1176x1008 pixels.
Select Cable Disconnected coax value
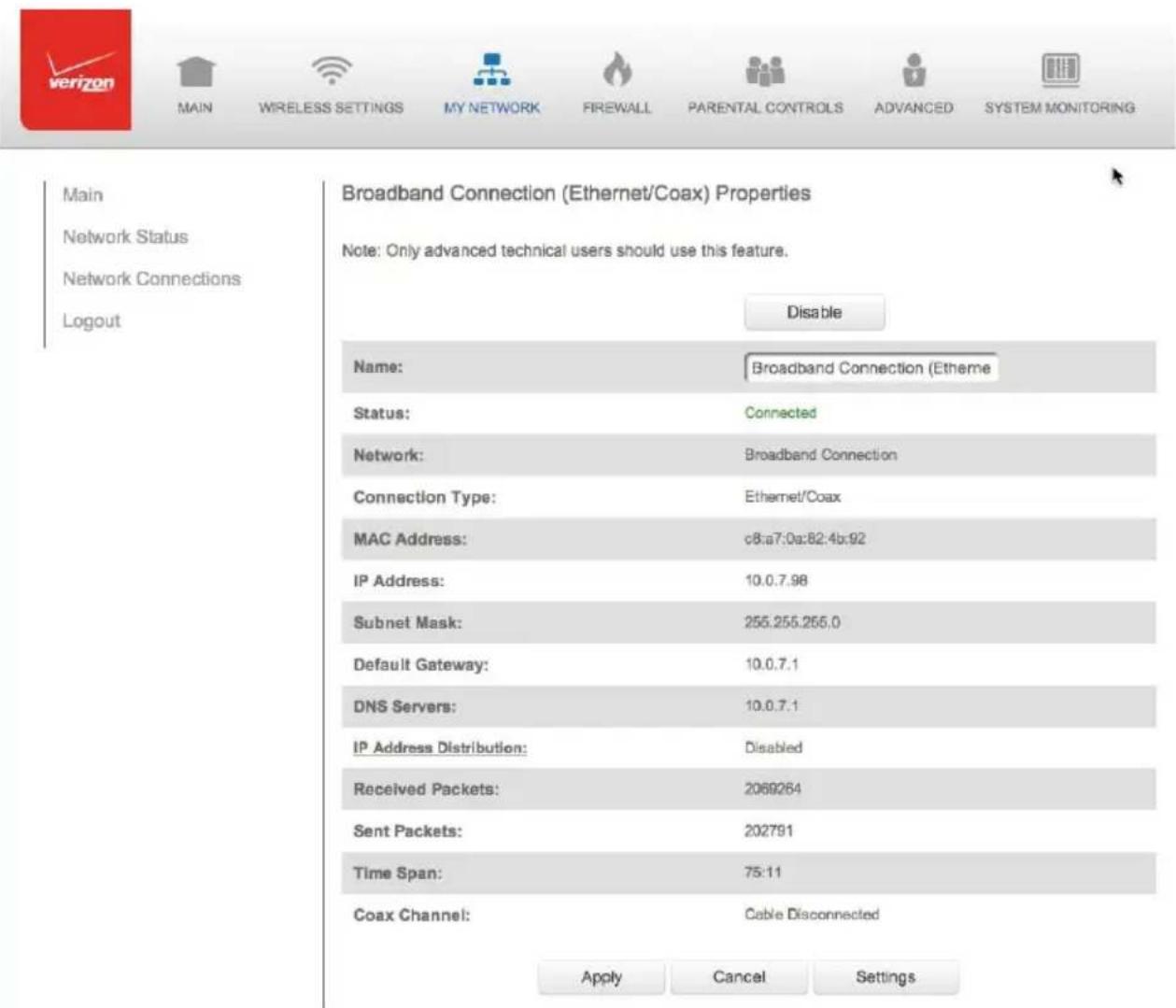[812, 915]
